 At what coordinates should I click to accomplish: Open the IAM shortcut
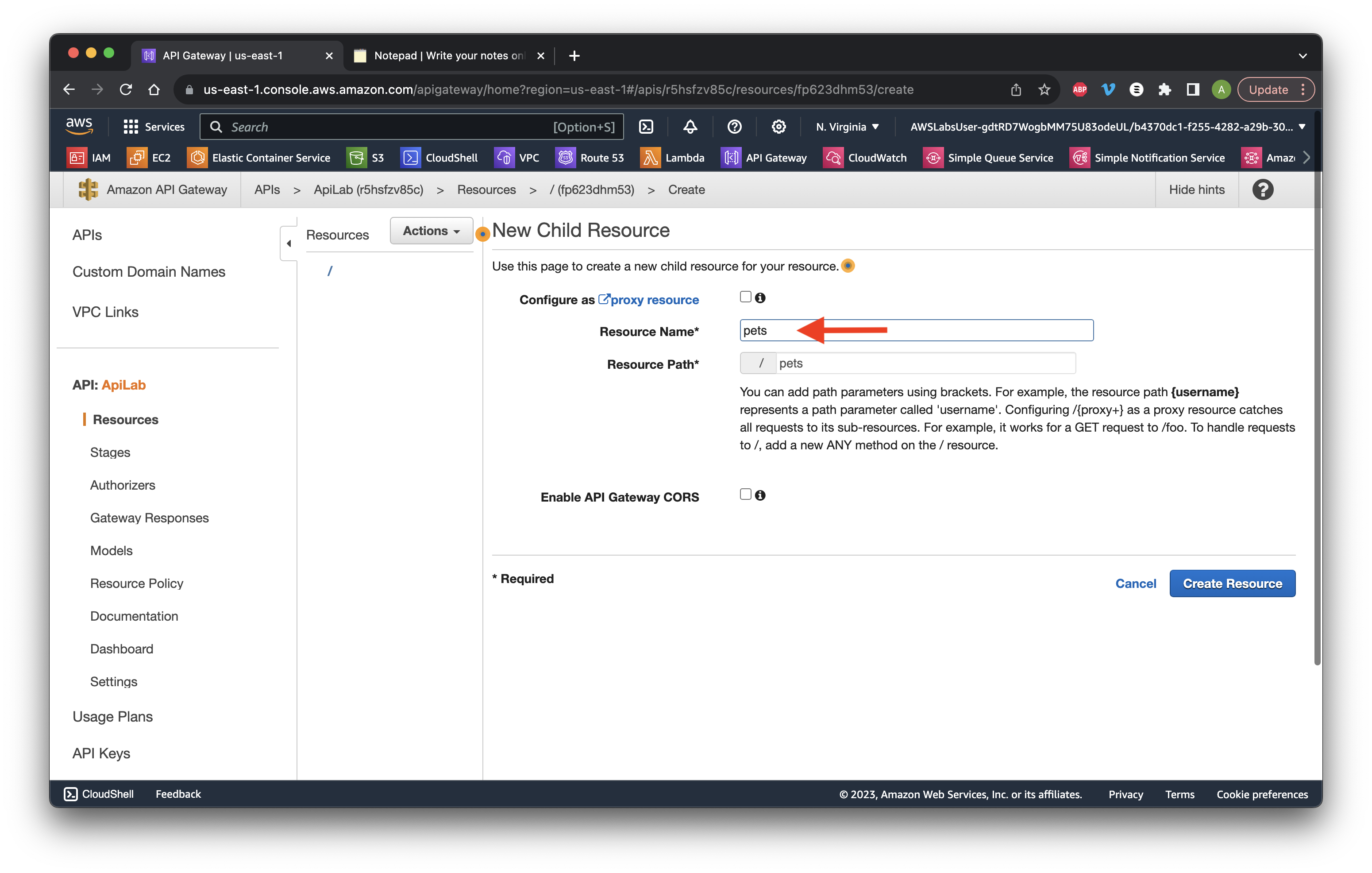pyautogui.click(x=89, y=158)
